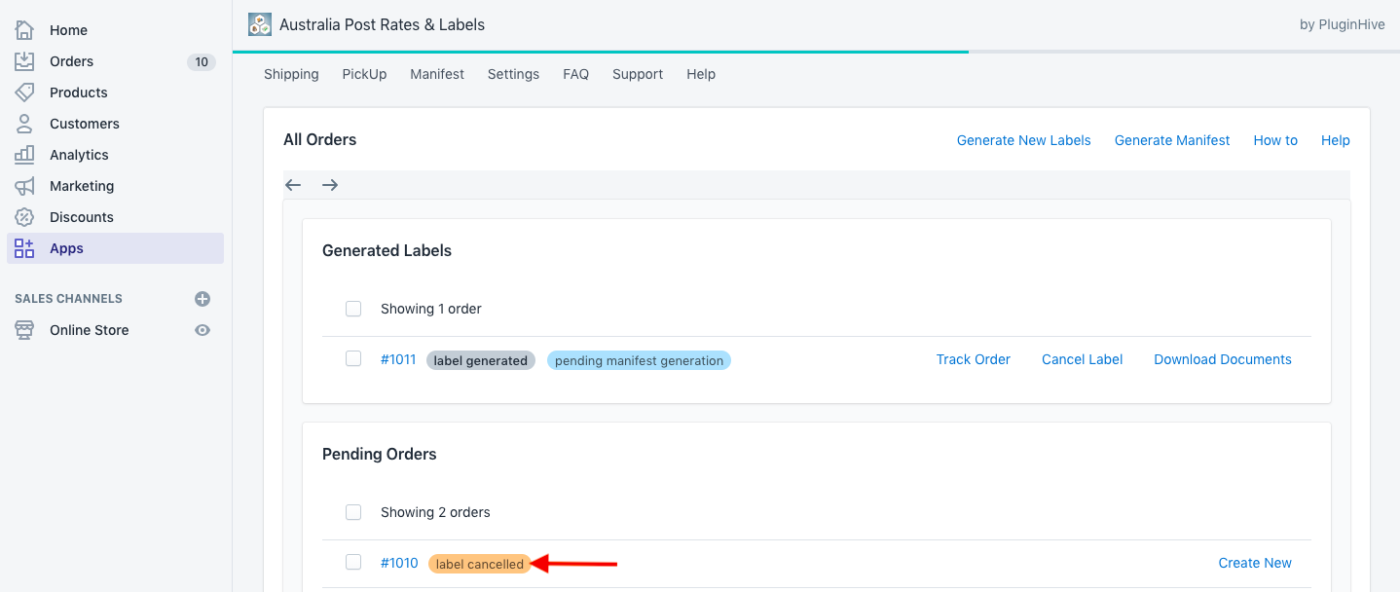
Task: Select all orders in Generated Labels
Action: coord(353,309)
